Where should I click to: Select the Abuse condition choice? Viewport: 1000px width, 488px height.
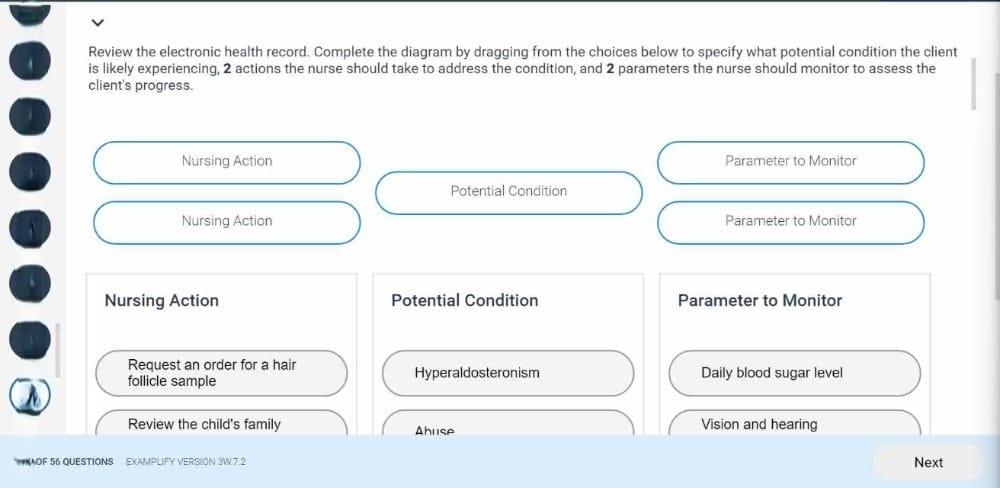[x=507, y=429]
